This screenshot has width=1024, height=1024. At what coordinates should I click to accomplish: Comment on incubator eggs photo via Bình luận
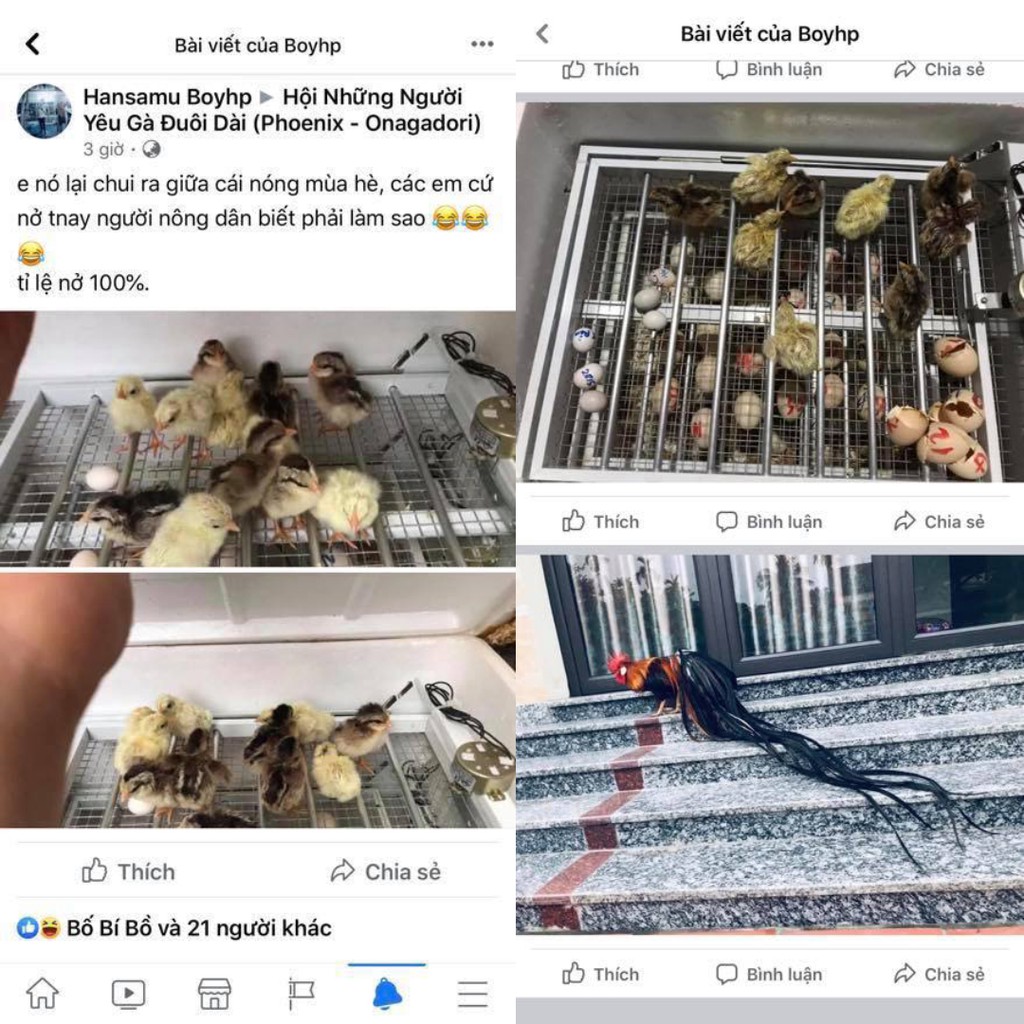pos(769,521)
